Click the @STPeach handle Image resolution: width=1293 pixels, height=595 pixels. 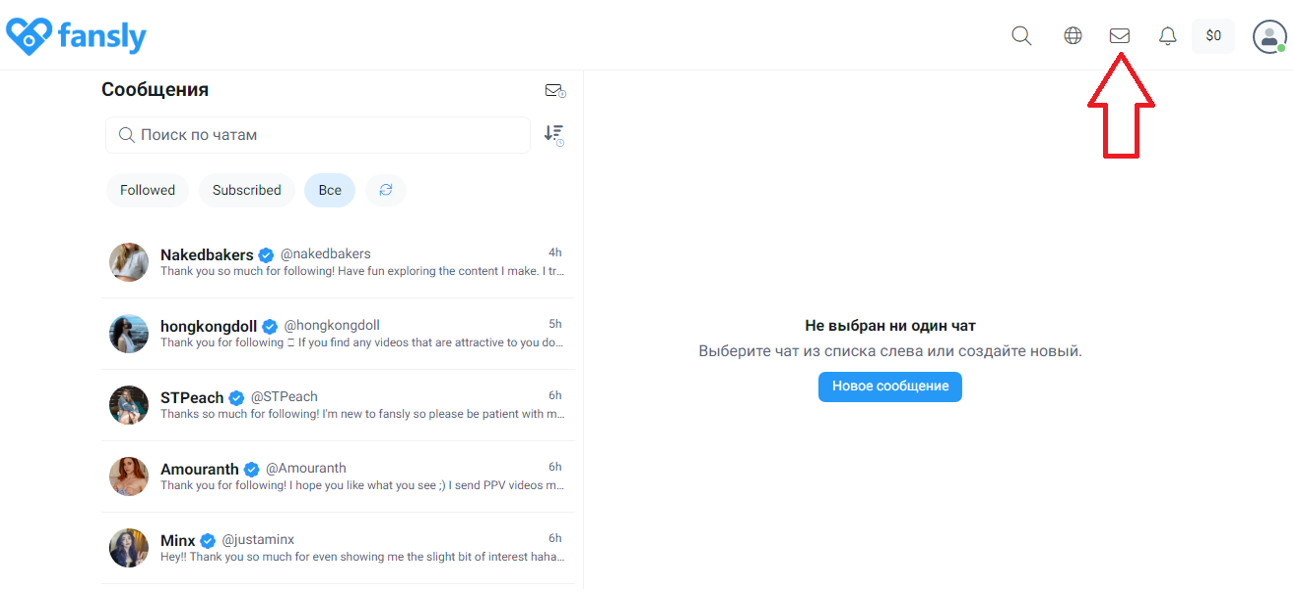[x=284, y=397]
